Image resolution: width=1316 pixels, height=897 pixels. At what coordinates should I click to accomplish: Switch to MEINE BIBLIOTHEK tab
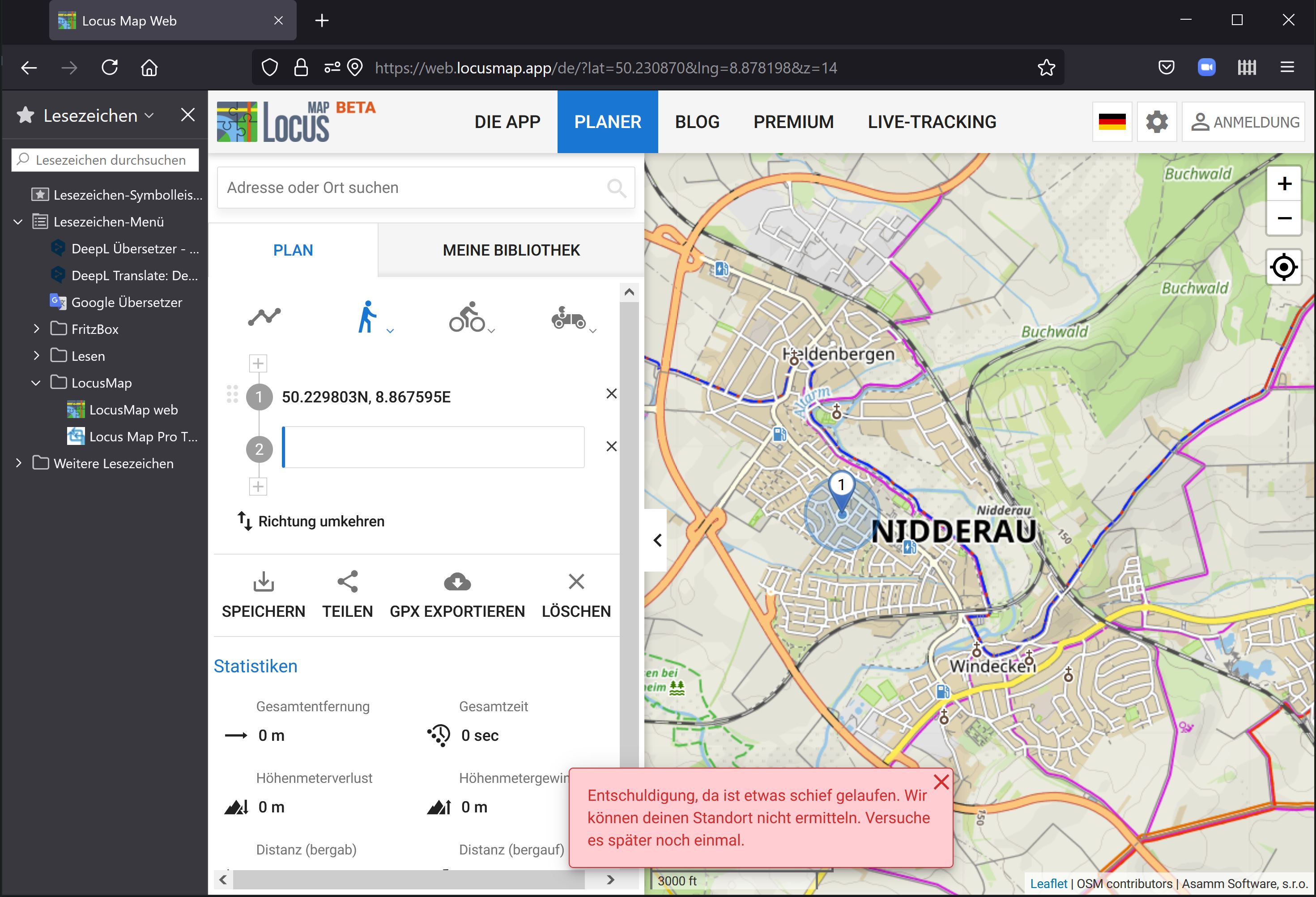point(511,250)
